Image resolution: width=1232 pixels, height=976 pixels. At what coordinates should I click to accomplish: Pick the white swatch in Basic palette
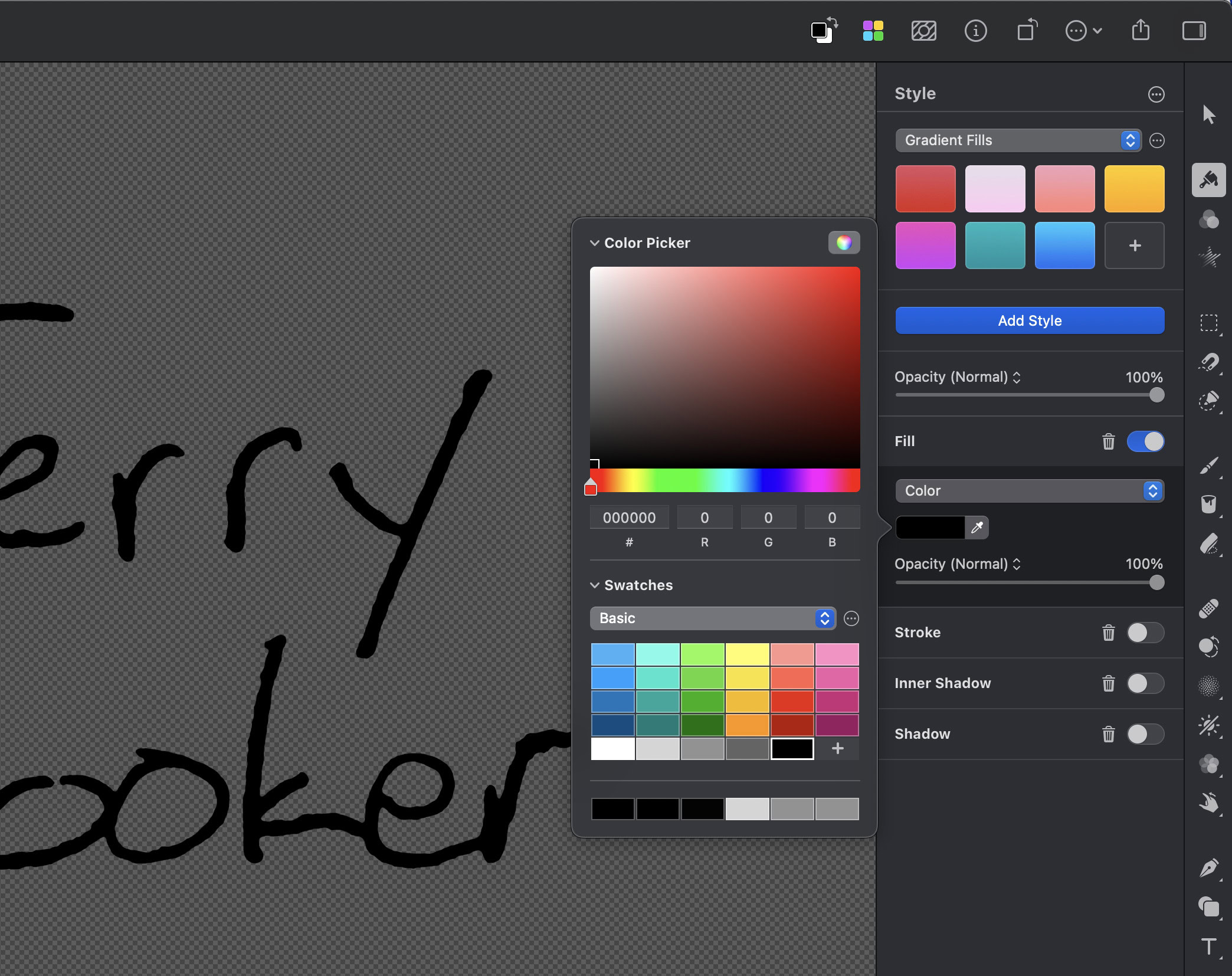pos(612,749)
